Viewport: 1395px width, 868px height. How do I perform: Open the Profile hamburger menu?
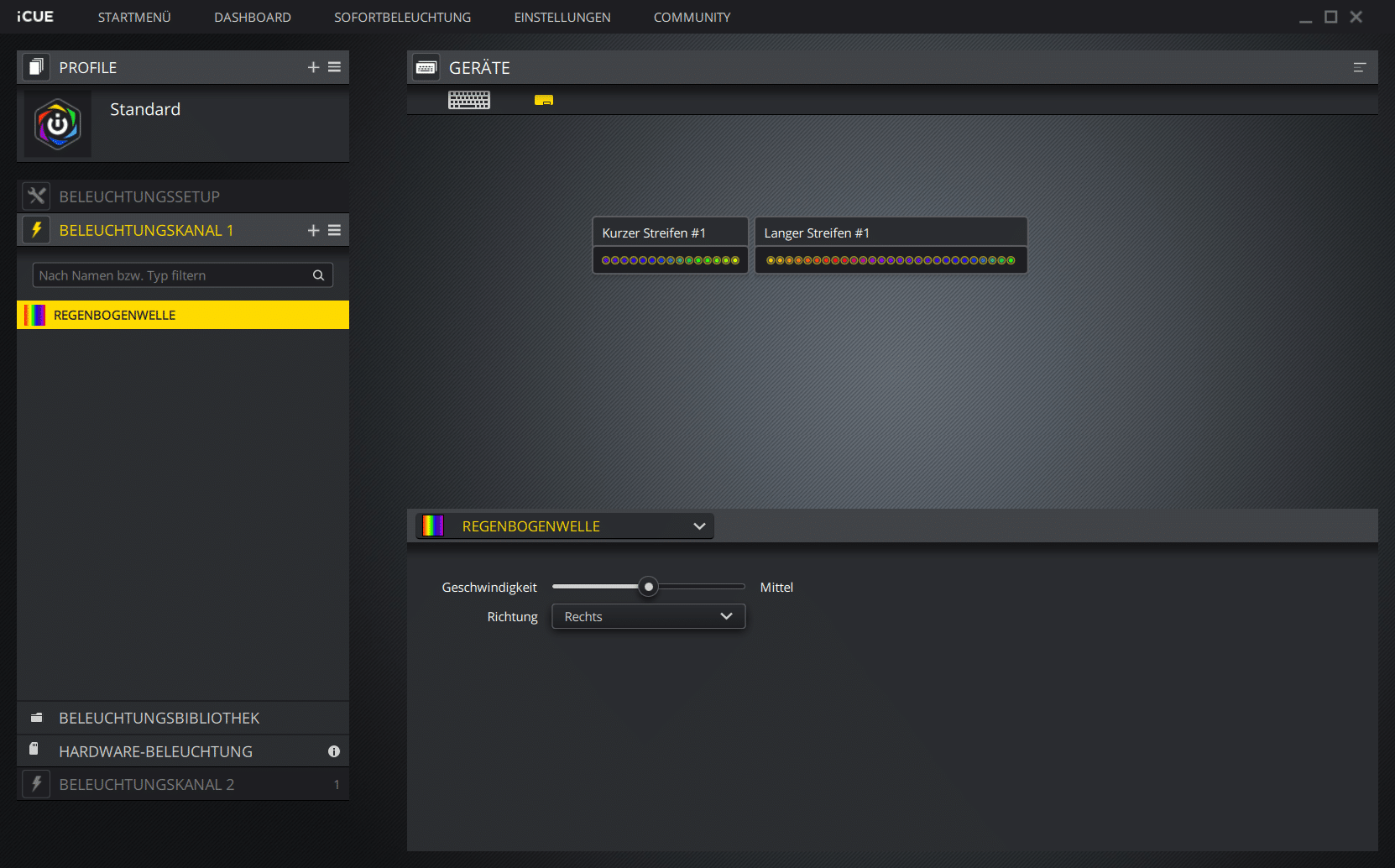click(334, 67)
